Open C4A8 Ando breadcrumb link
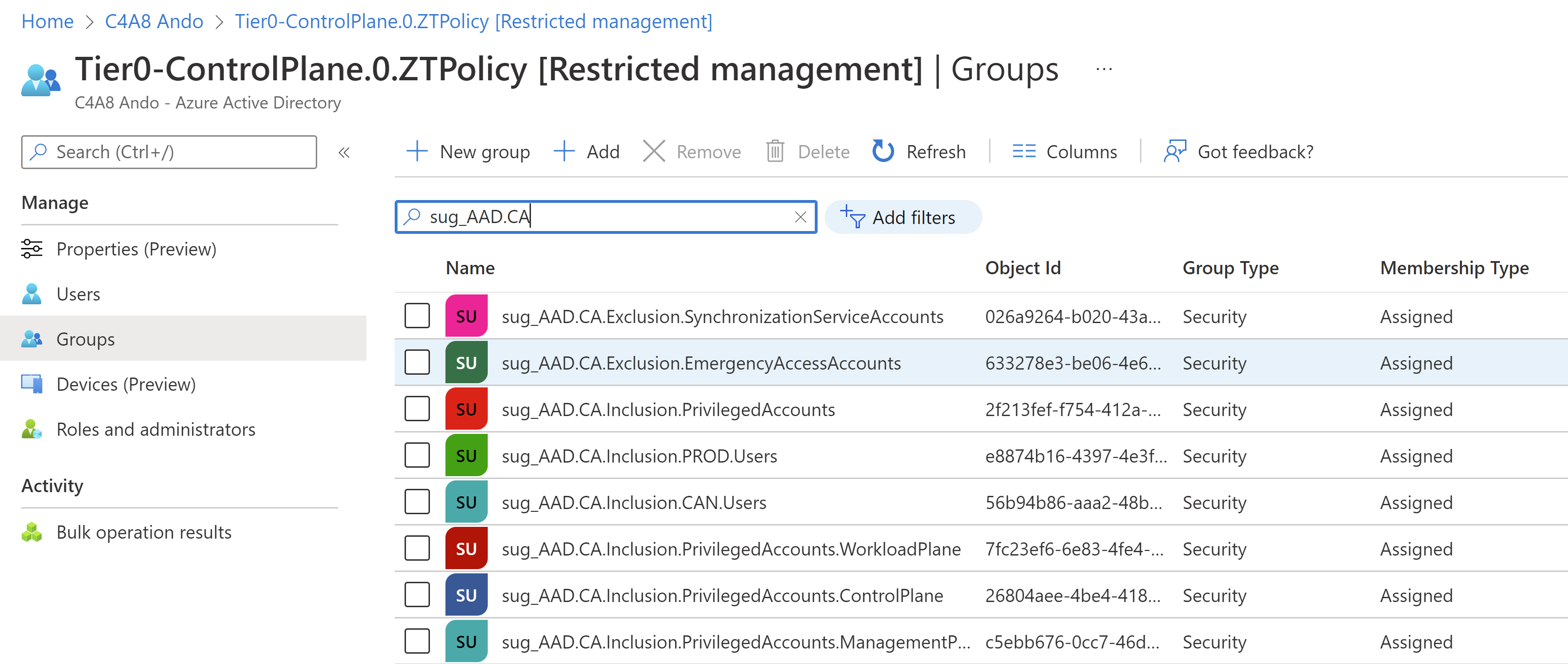 [x=154, y=21]
